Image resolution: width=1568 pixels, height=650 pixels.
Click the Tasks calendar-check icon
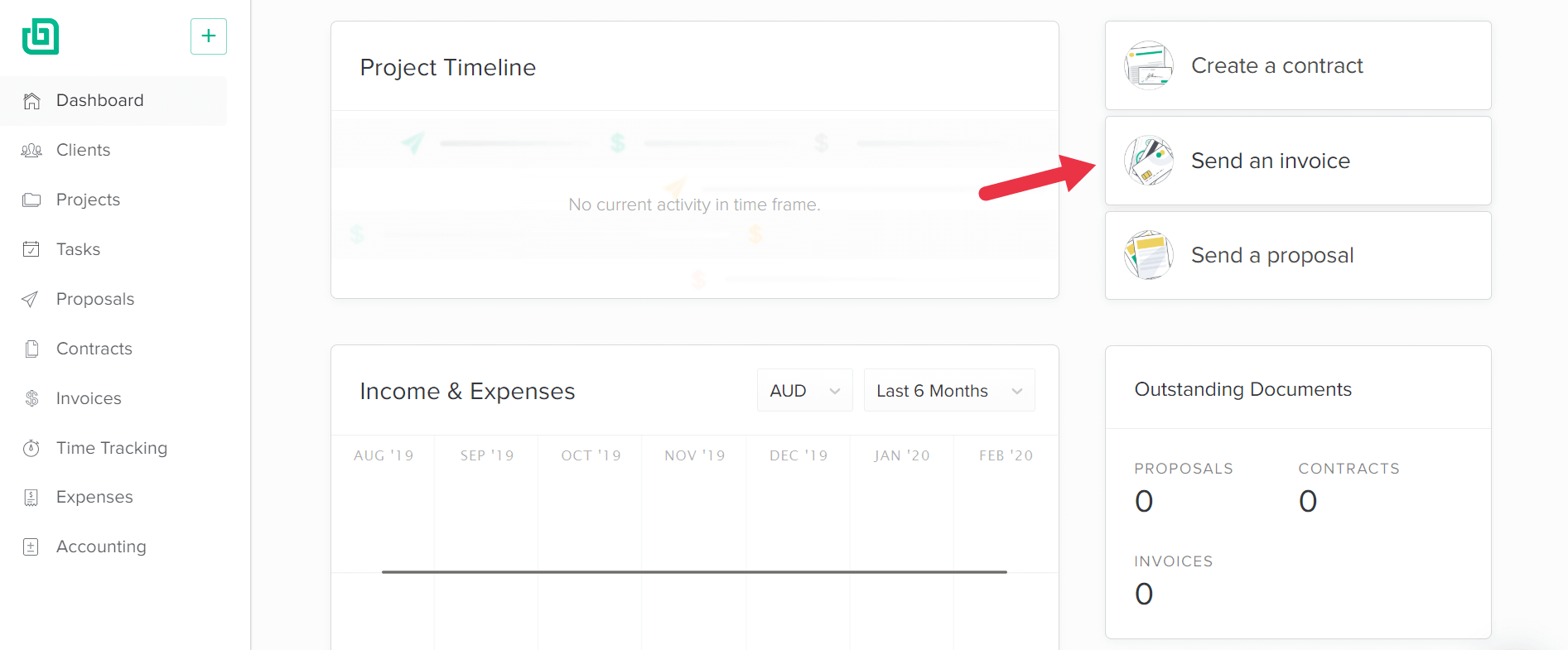click(31, 249)
